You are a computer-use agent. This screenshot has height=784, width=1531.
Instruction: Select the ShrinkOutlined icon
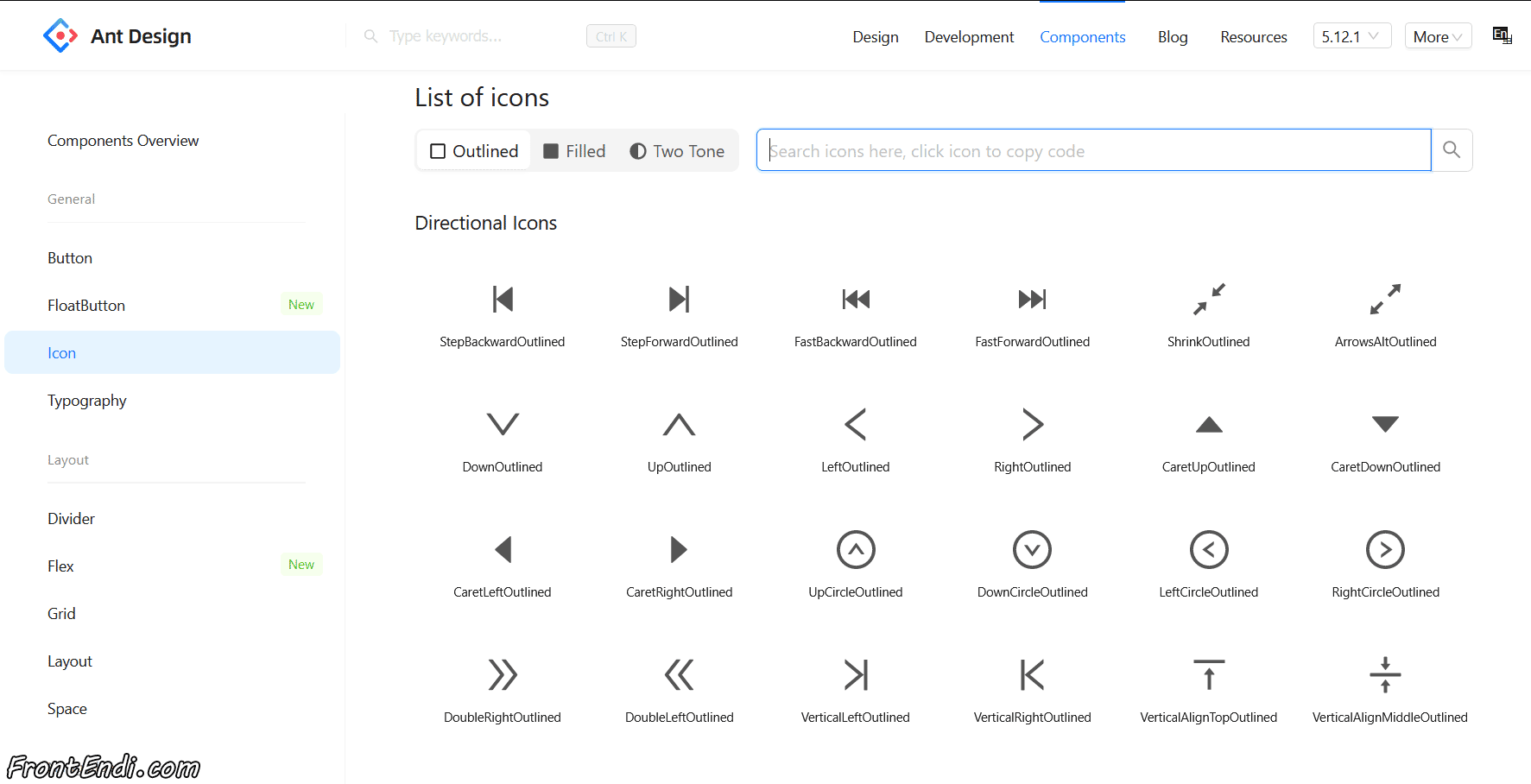click(x=1208, y=300)
